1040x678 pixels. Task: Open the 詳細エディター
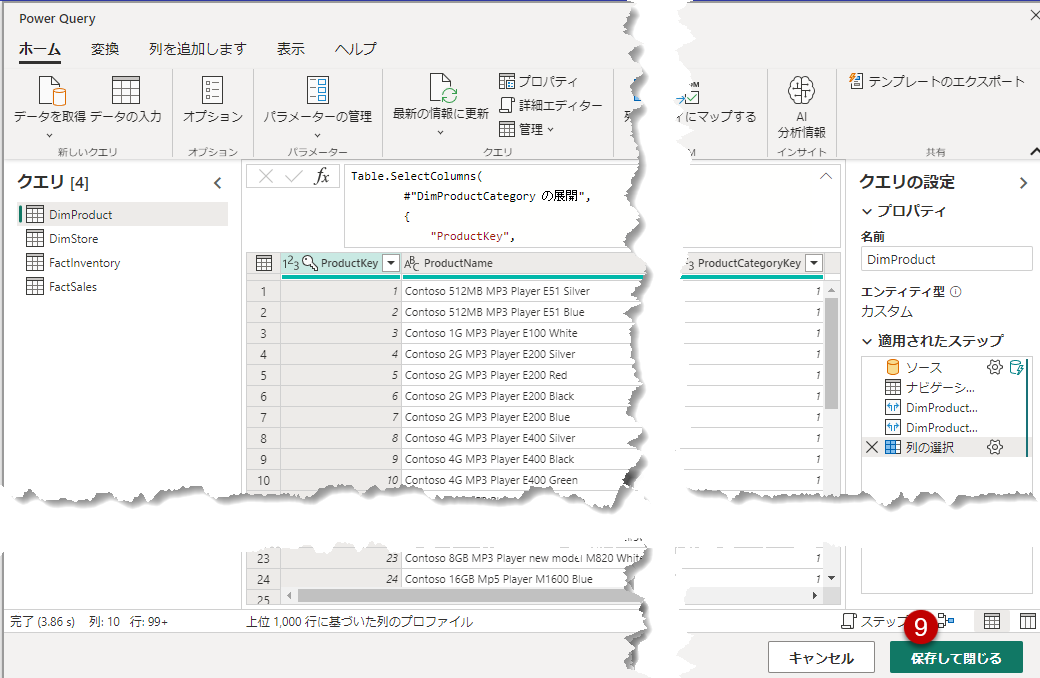[551, 105]
